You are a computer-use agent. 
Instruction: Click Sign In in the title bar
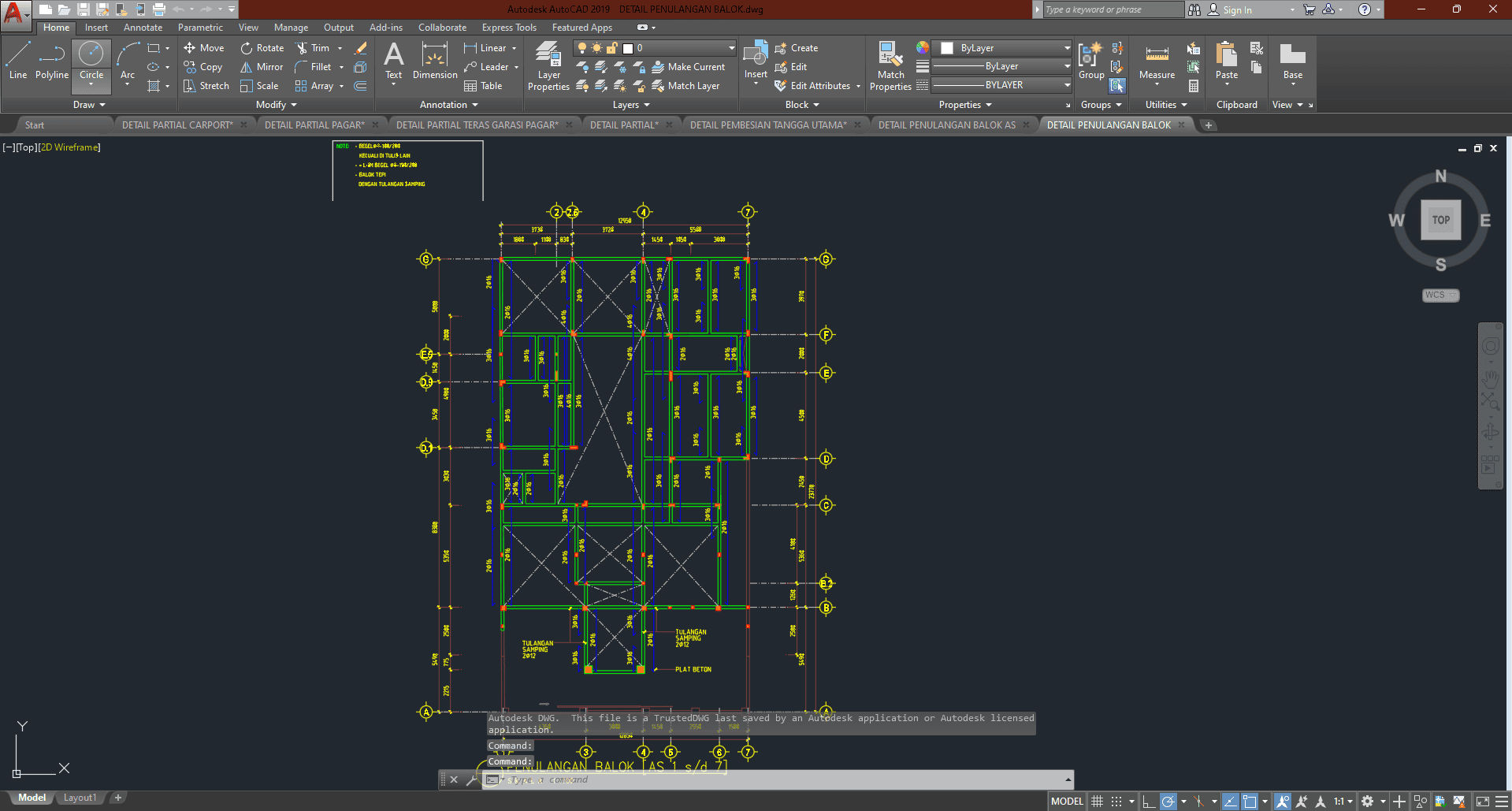click(1236, 9)
